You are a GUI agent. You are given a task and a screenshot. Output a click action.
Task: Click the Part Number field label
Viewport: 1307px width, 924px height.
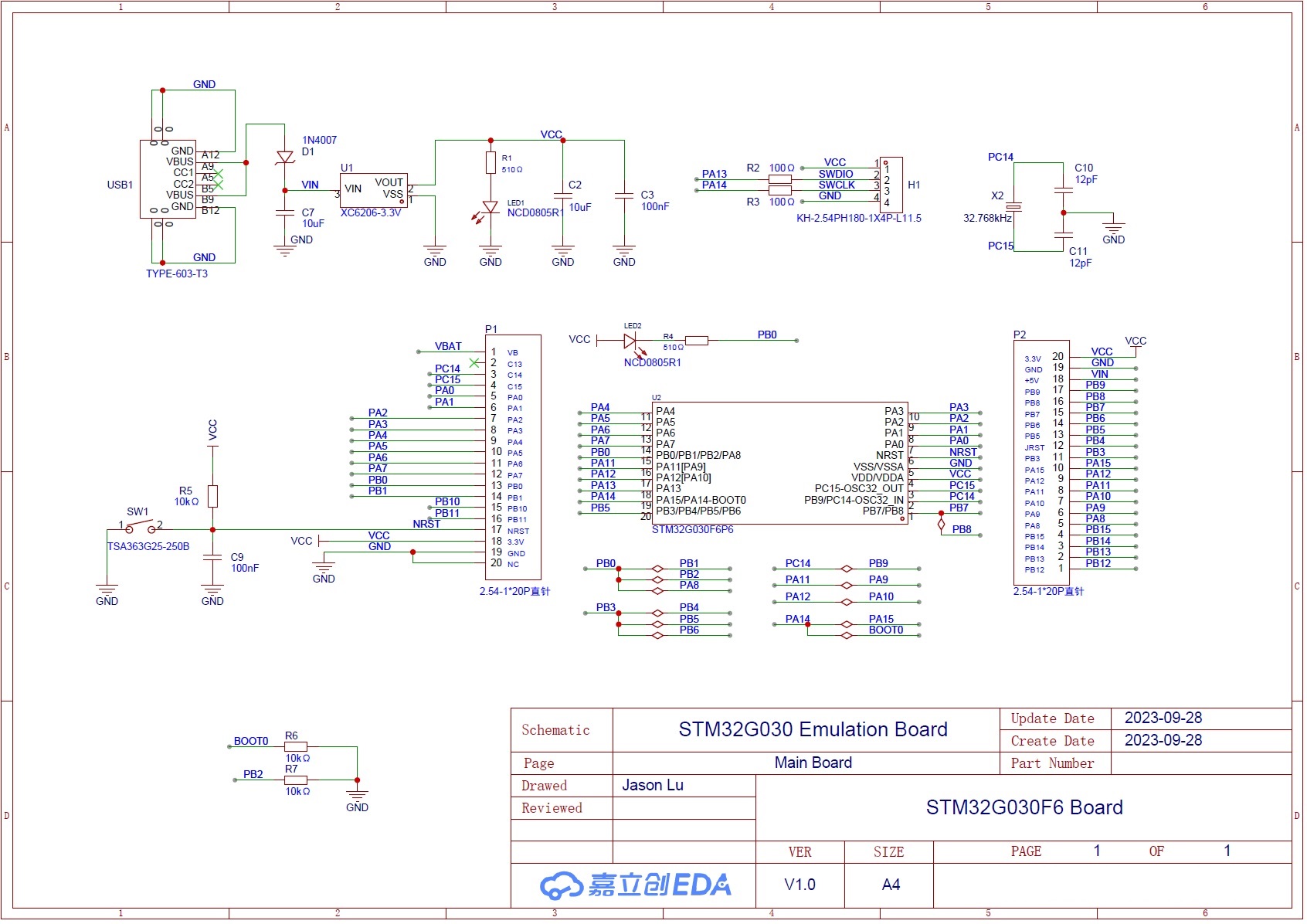1052,764
